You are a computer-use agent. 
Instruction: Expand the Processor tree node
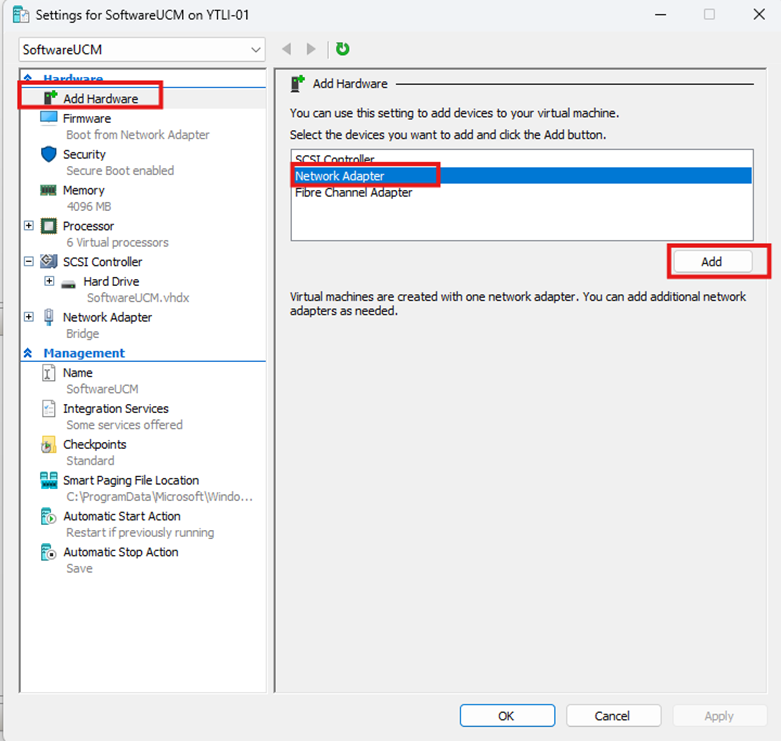(x=29, y=226)
